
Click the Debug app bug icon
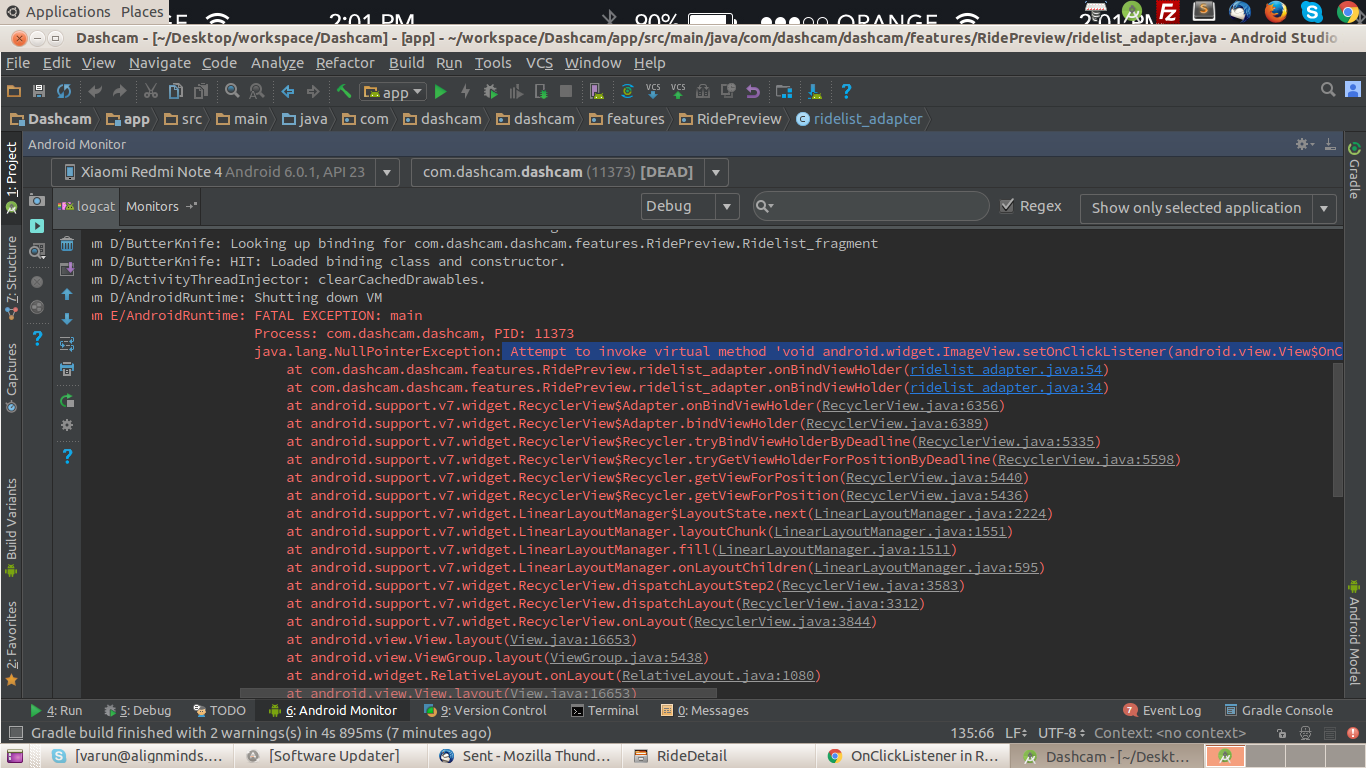pyautogui.click(x=490, y=91)
